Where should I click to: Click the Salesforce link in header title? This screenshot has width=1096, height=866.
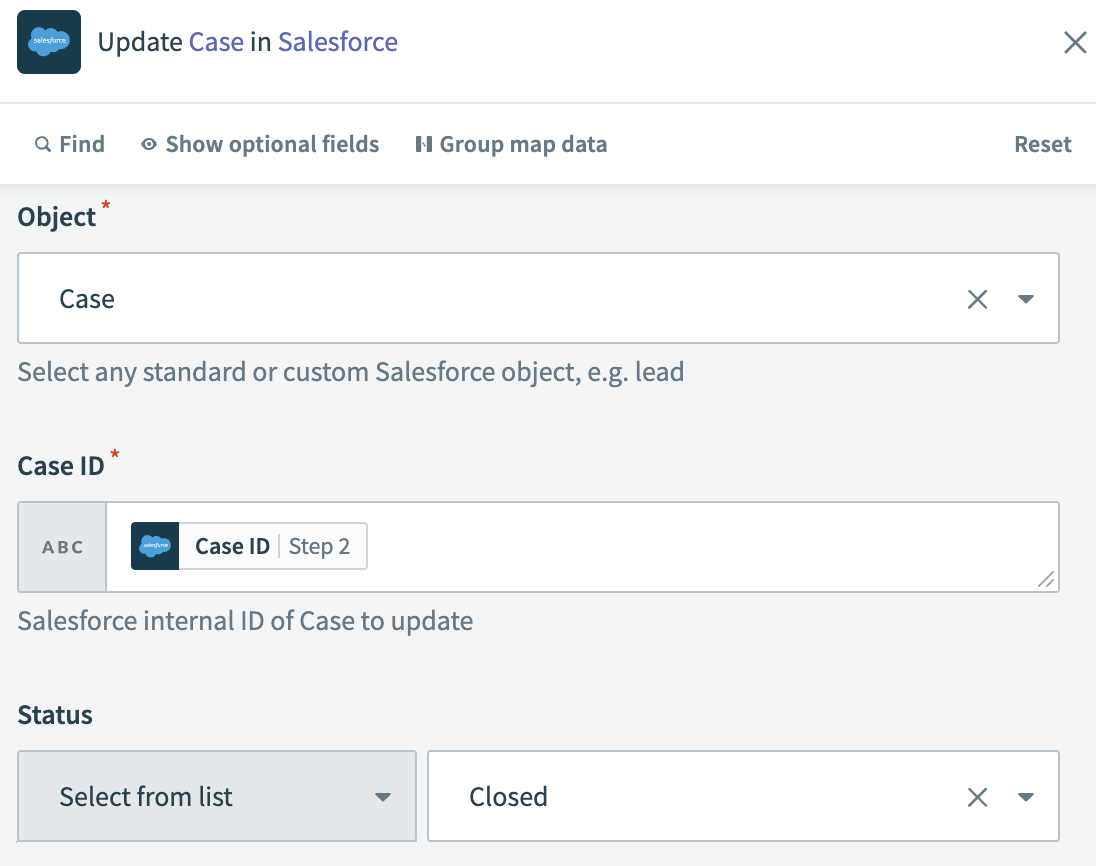338,42
